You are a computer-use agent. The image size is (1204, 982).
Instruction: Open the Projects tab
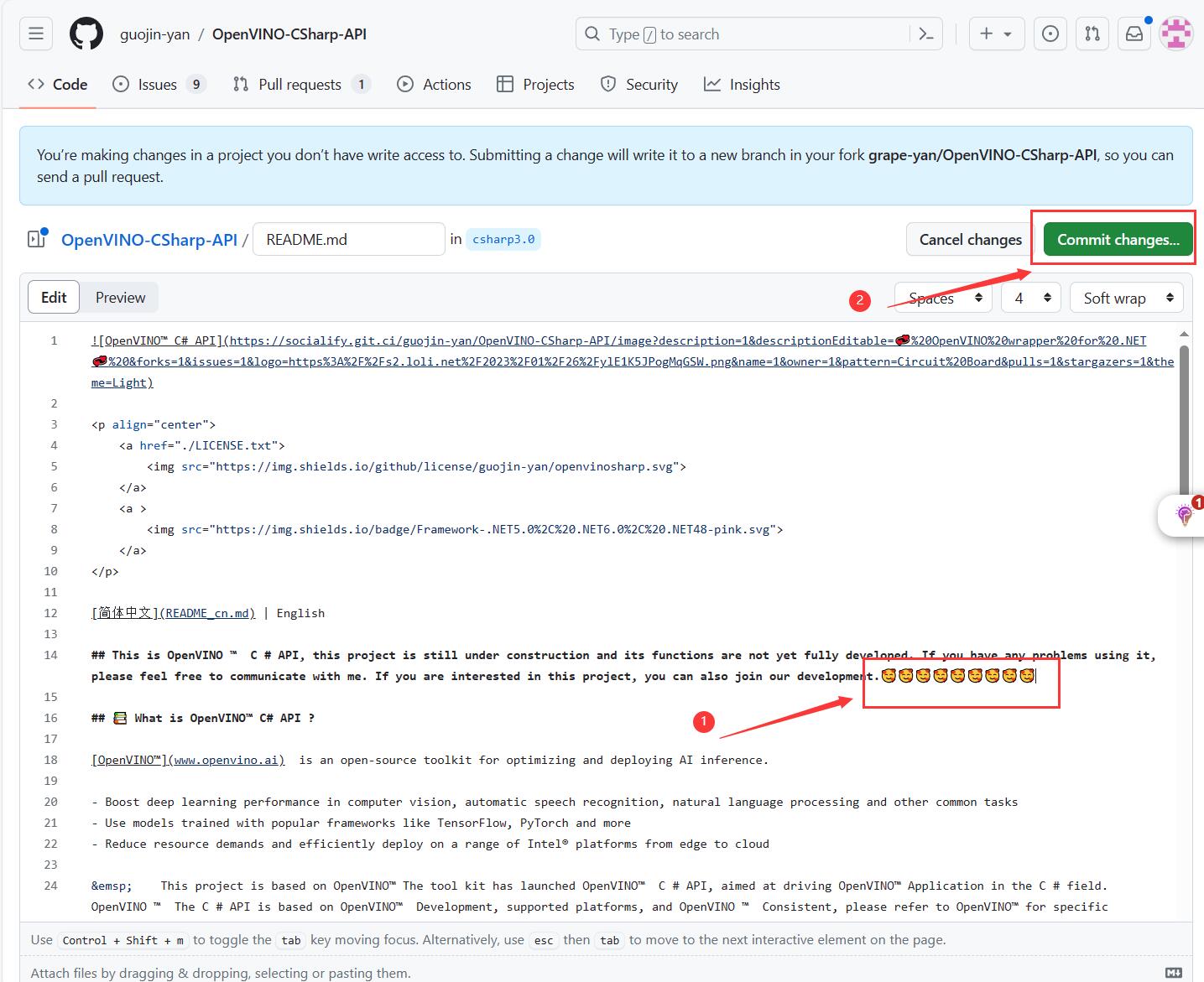click(535, 85)
